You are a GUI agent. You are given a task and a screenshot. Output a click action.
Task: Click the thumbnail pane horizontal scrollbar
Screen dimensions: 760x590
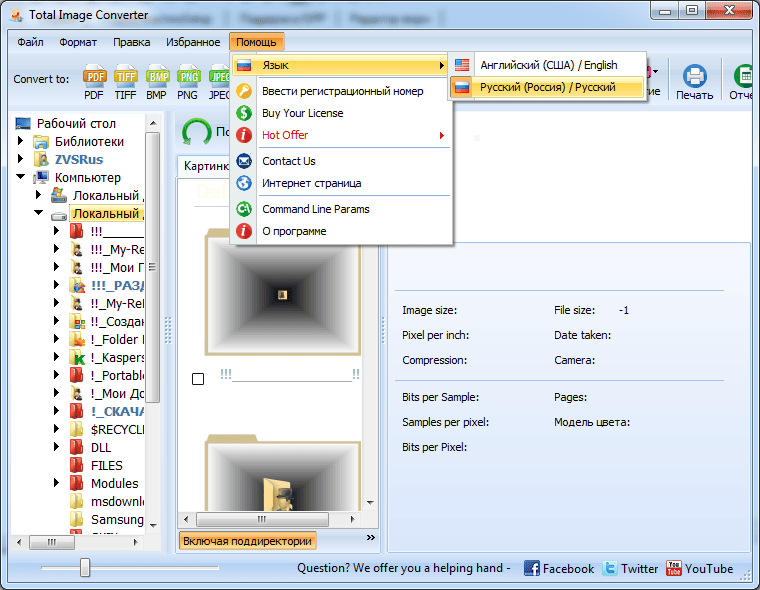click(x=262, y=519)
